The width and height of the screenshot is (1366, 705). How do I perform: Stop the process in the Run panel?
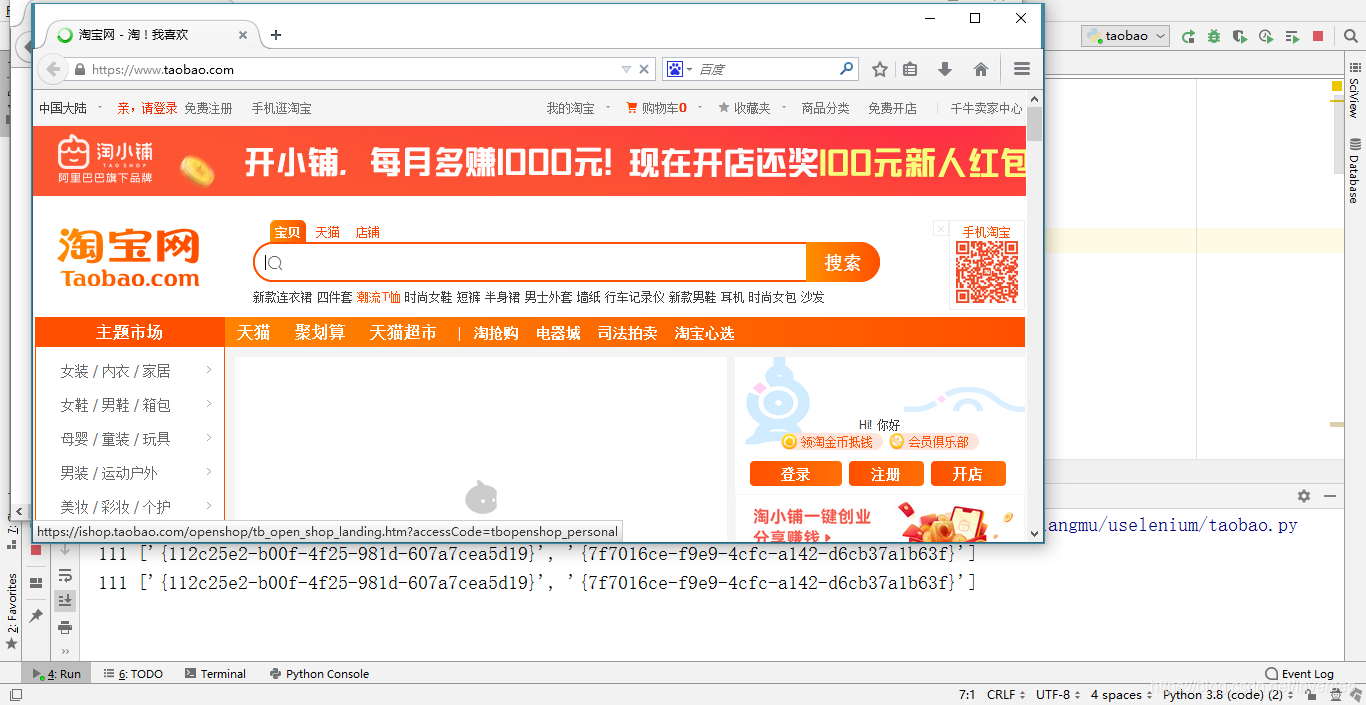coord(36,549)
